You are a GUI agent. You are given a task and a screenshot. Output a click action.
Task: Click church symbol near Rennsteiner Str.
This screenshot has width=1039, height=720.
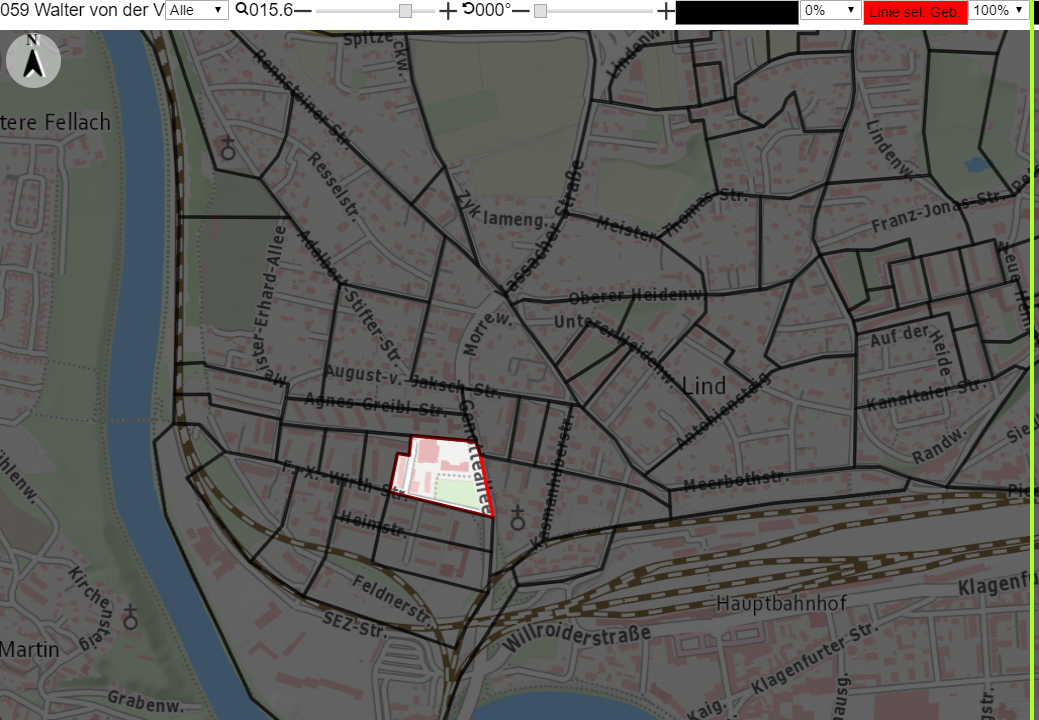coord(228,148)
